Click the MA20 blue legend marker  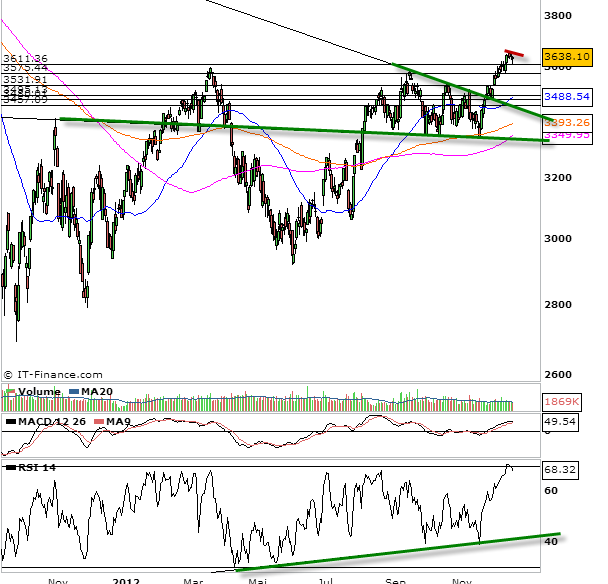tap(73, 392)
